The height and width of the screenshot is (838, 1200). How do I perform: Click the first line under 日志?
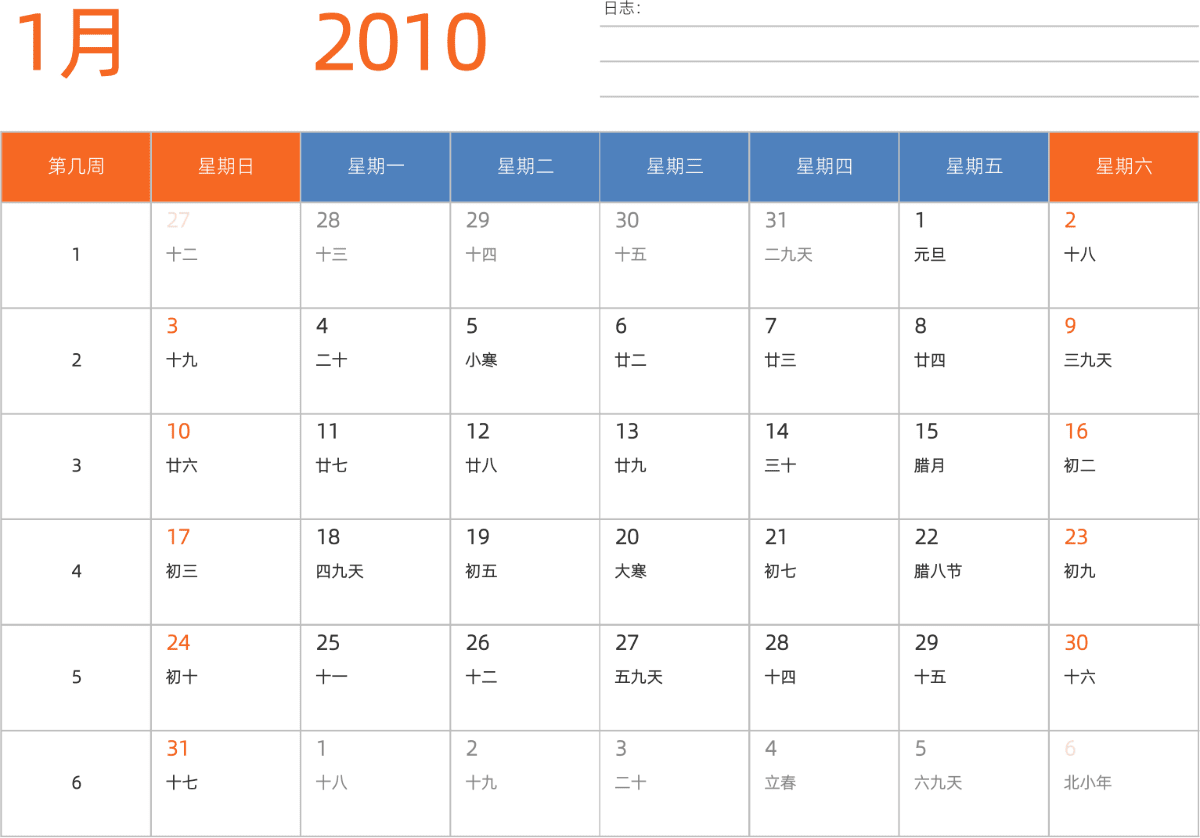899,26
